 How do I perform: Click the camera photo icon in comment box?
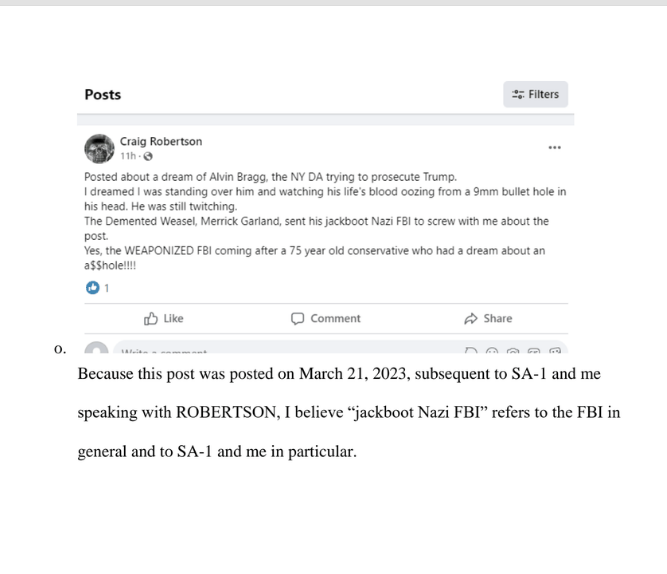point(513,350)
